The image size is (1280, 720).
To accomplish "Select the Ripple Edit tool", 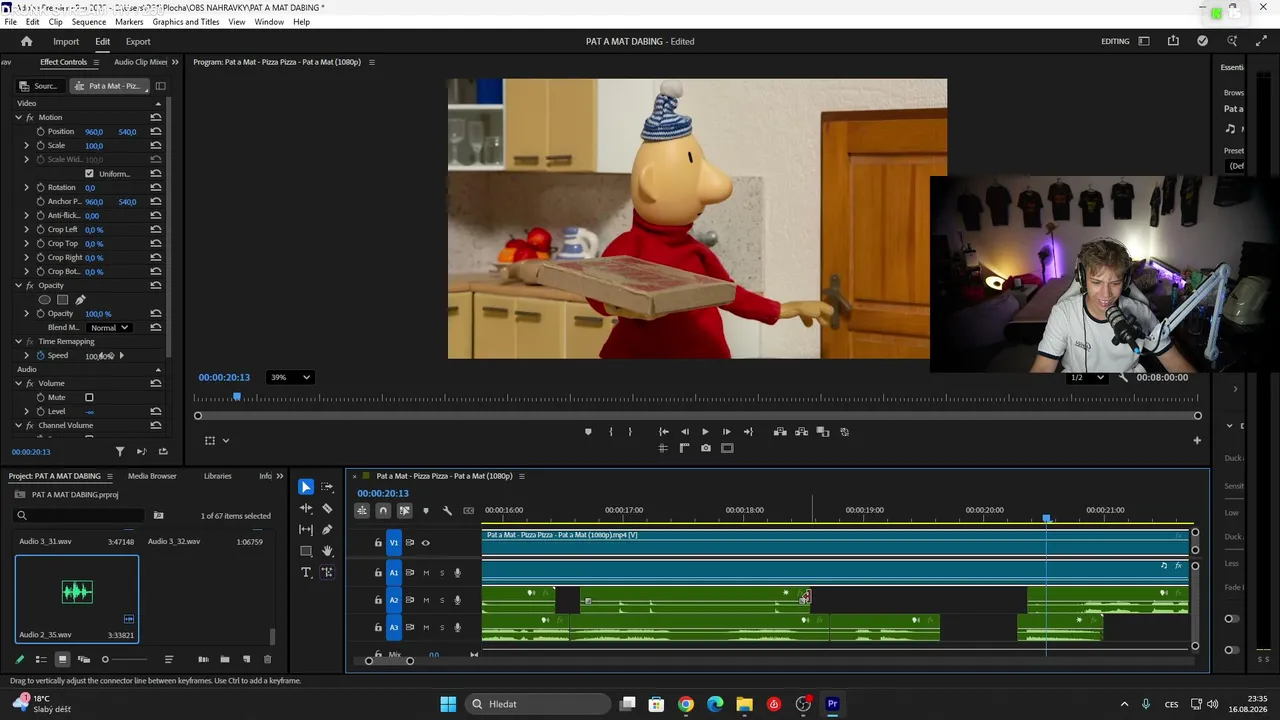I will coord(306,508).
